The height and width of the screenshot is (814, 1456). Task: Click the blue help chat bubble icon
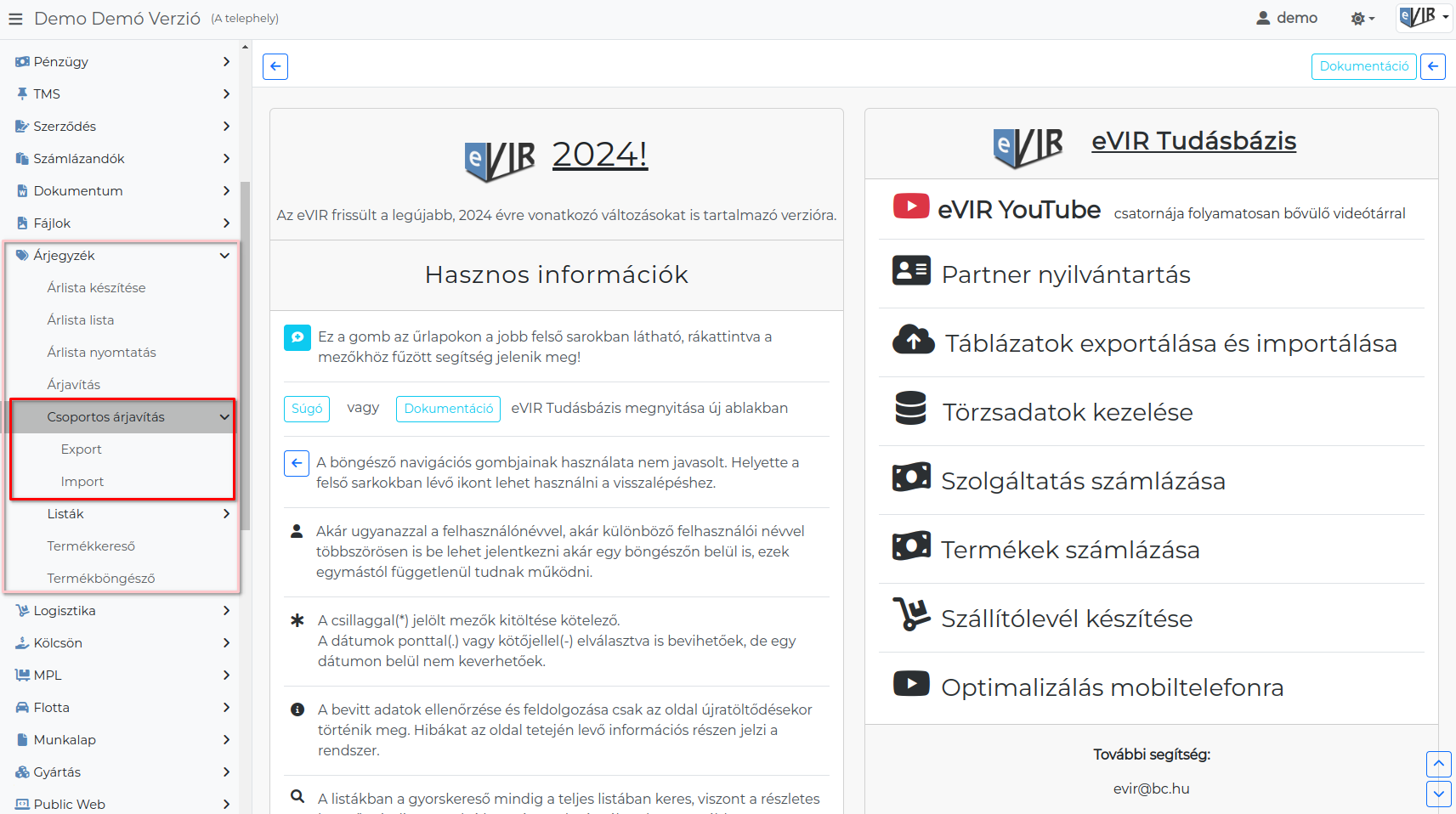[x=297, y=337]
